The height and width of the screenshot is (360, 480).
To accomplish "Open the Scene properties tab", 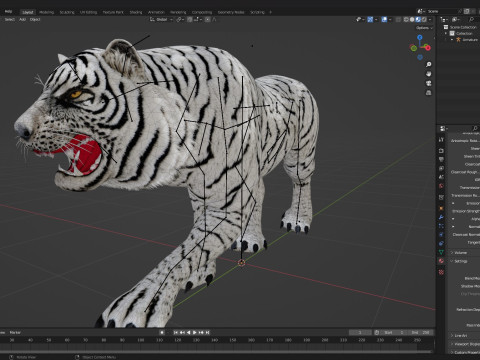I will click(x=441, y=177).
